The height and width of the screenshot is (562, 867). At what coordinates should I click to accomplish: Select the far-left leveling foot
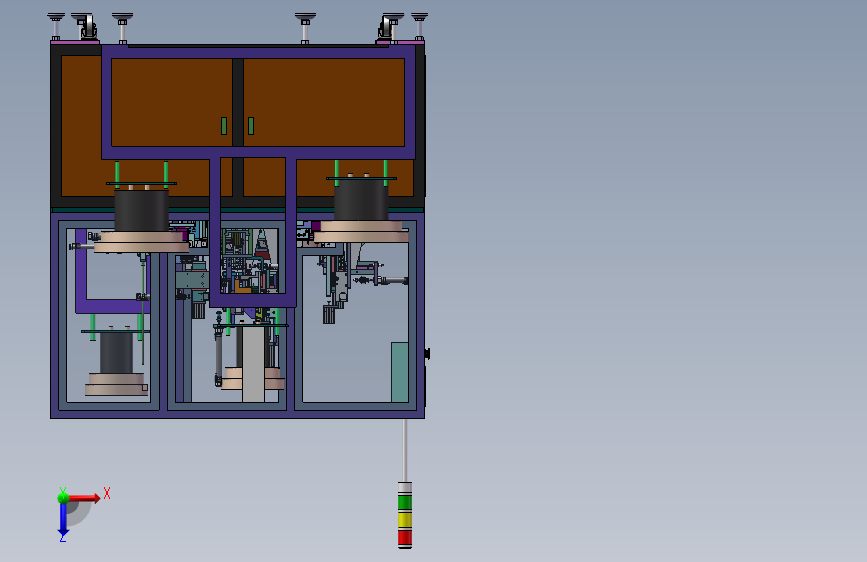[x=56, y=25]
